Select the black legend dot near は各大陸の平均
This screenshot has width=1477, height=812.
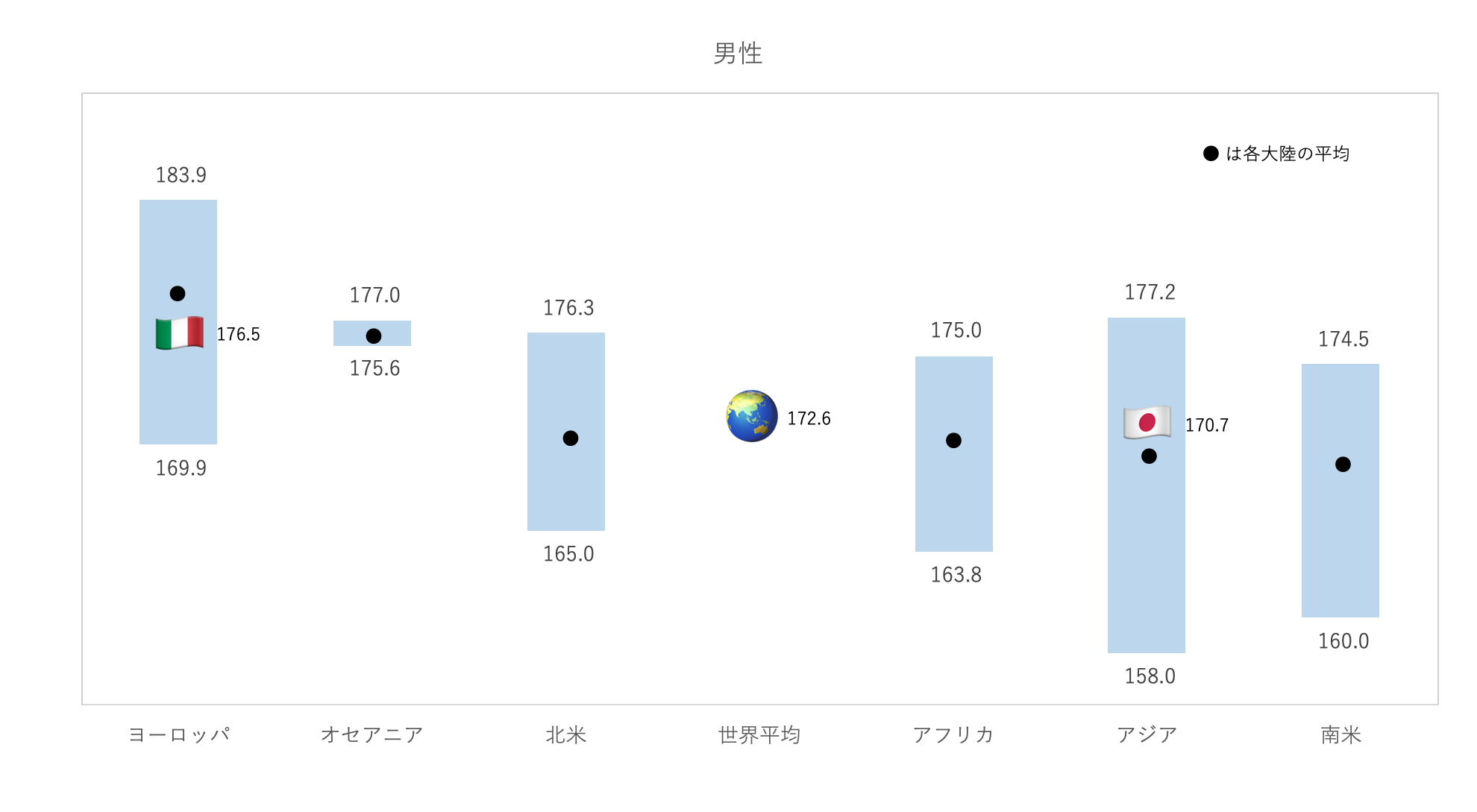1211,154
